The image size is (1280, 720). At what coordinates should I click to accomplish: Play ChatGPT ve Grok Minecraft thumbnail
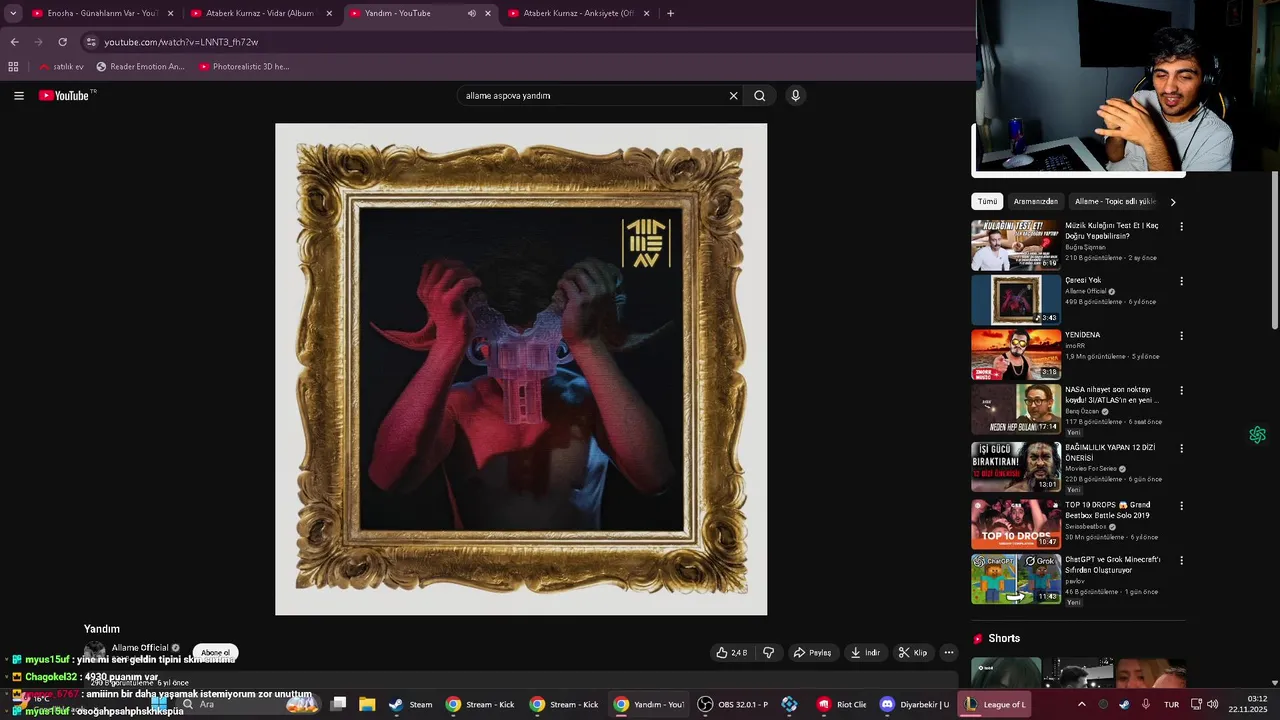[x=1016, y=579]
